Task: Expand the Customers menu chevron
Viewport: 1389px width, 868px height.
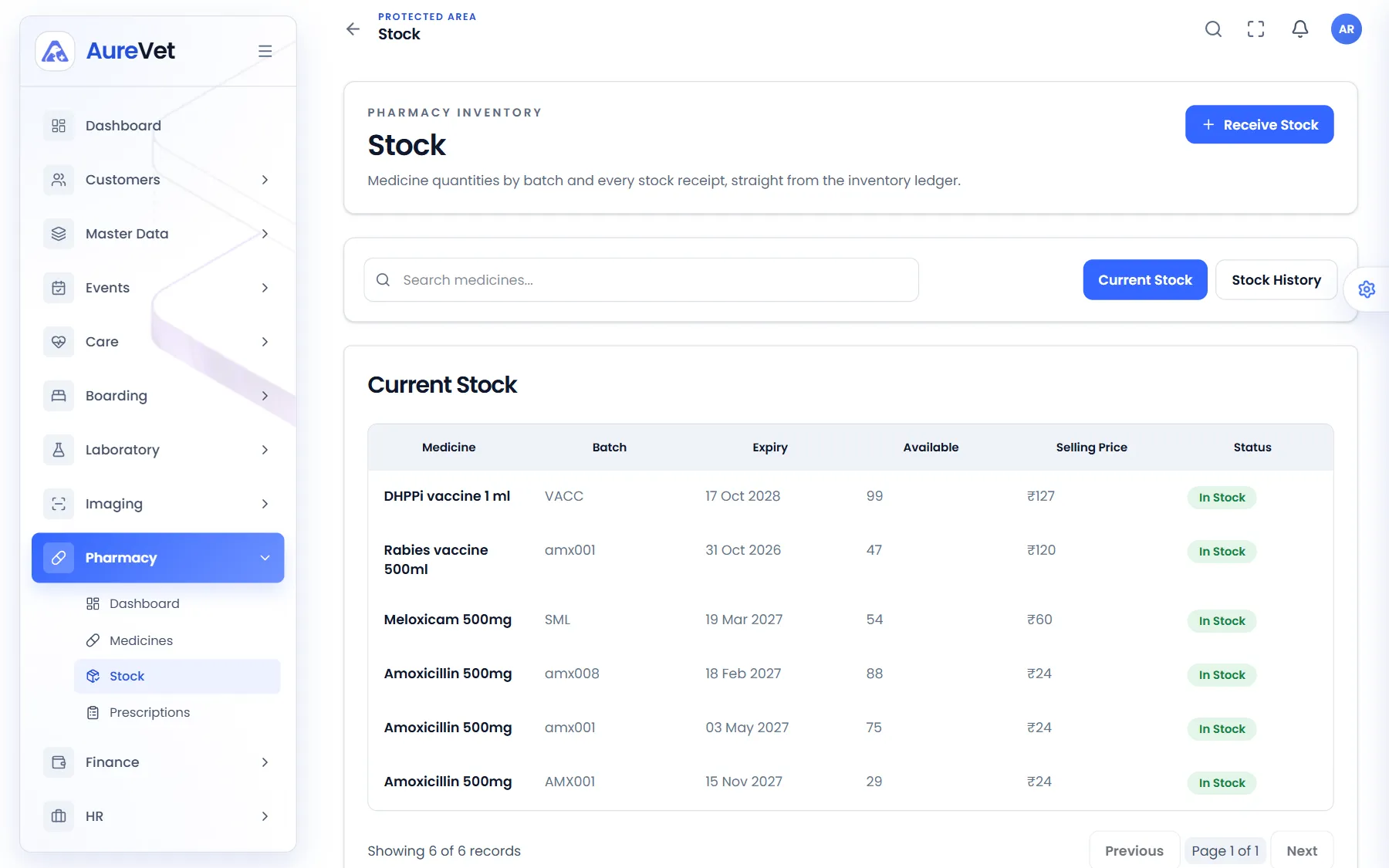Action: pos(265,180)
